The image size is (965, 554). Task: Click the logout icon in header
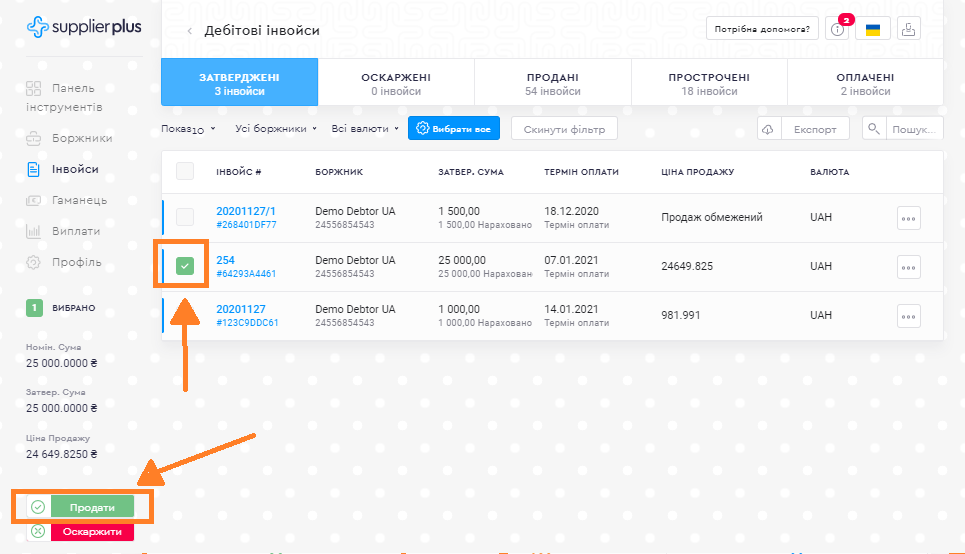coord(907,30)
